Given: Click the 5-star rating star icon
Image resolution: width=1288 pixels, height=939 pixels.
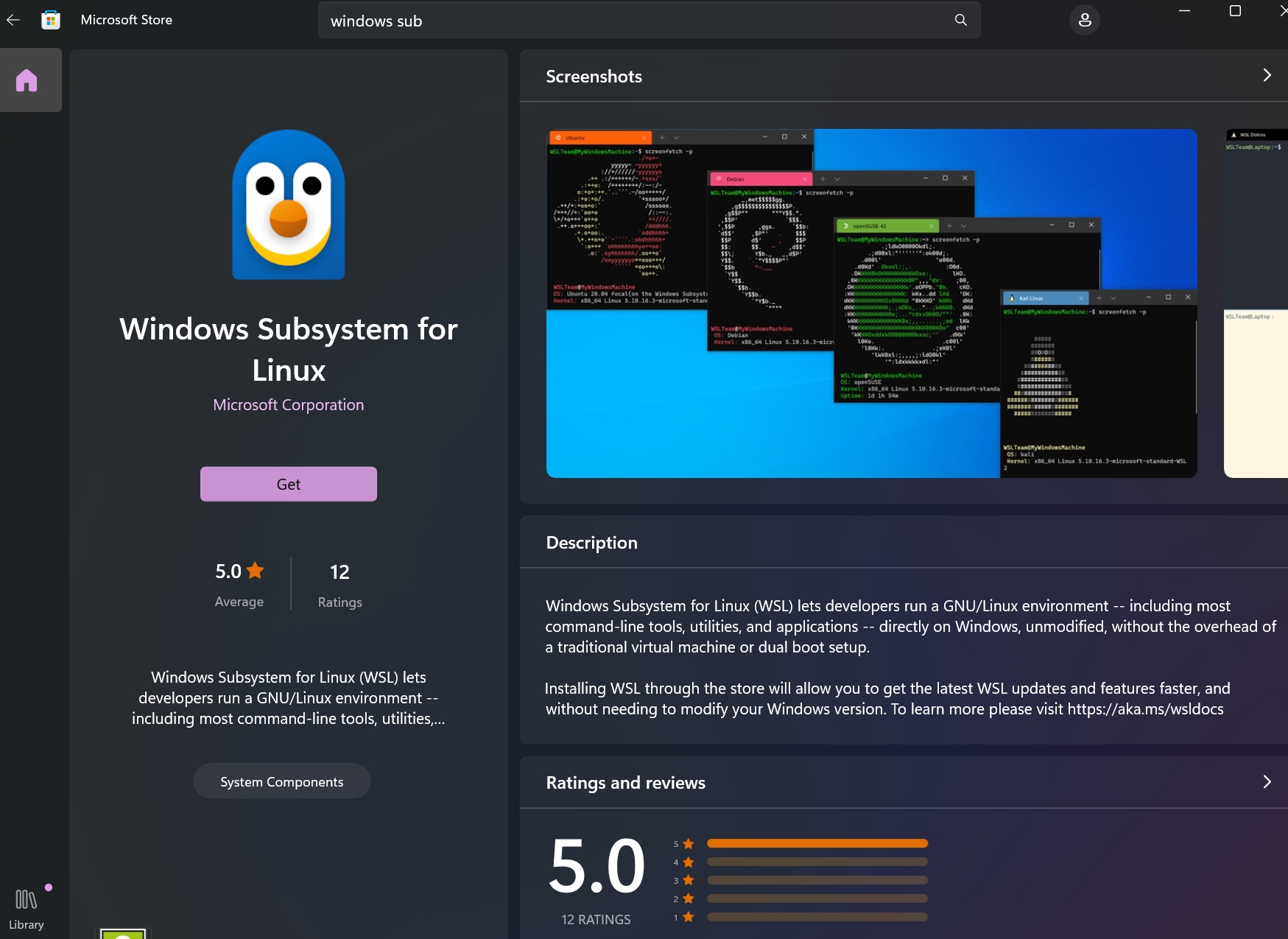Looking at the screenshot, I should pos(255,570).
